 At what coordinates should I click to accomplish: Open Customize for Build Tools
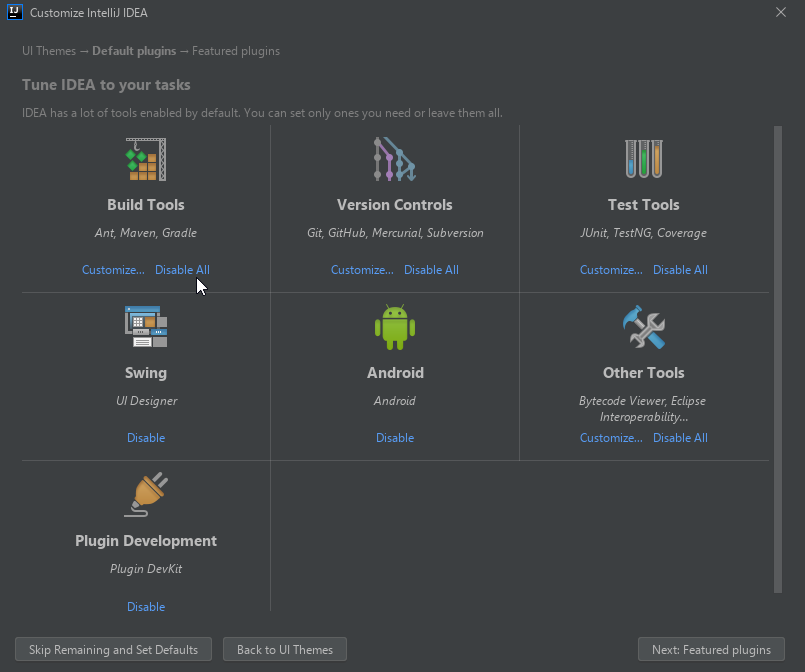pos(113,270)
